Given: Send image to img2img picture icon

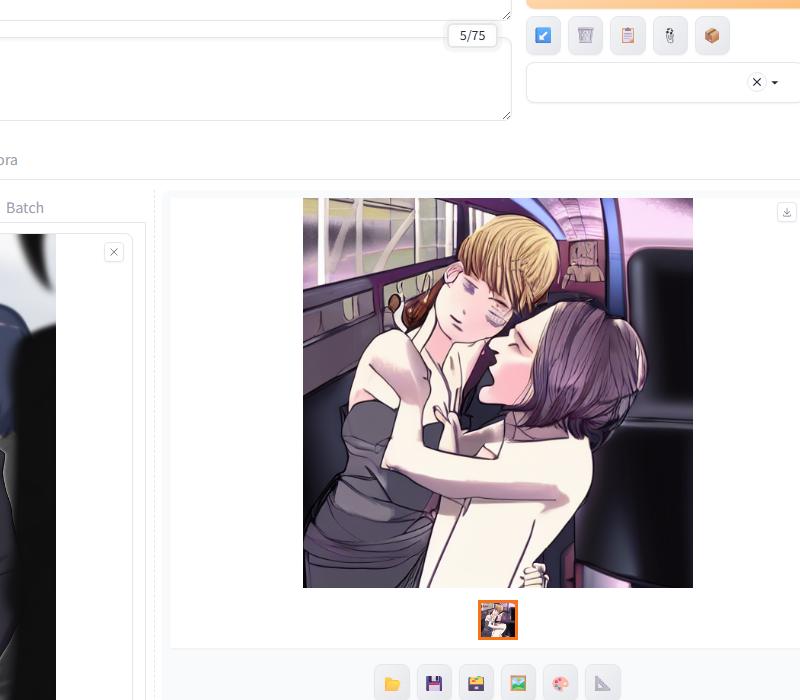Looking at the screenshot, I should click(x=518, y=683).
